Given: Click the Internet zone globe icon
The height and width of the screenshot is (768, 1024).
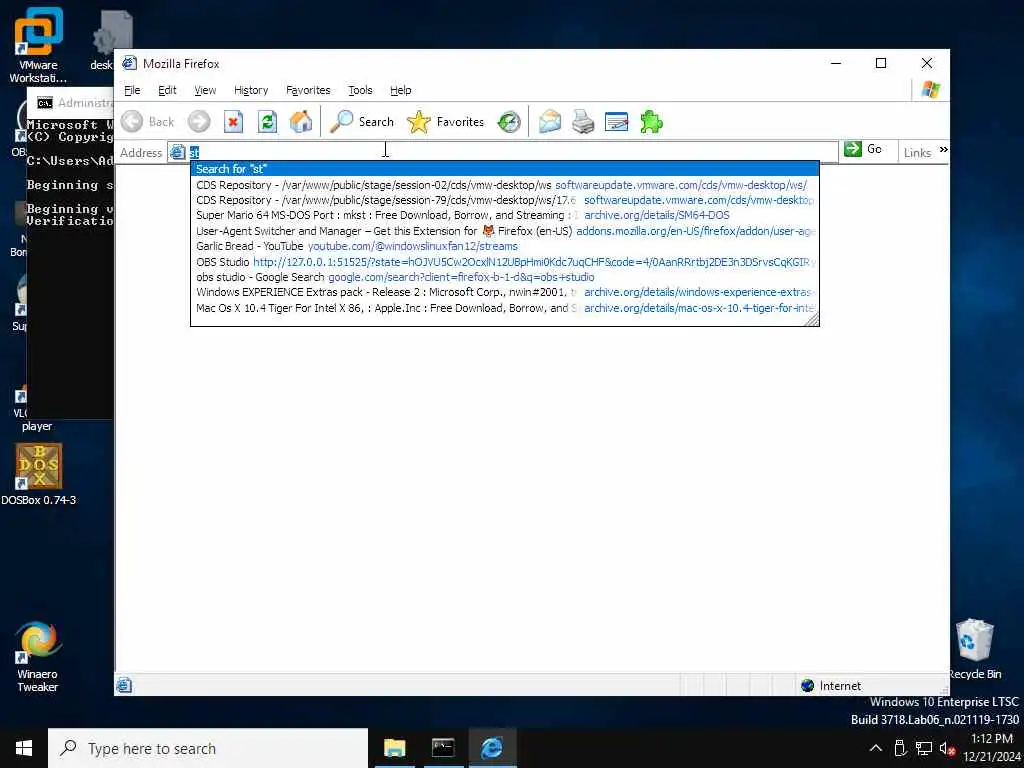Looking at the screenshot, I should (808, 685).
